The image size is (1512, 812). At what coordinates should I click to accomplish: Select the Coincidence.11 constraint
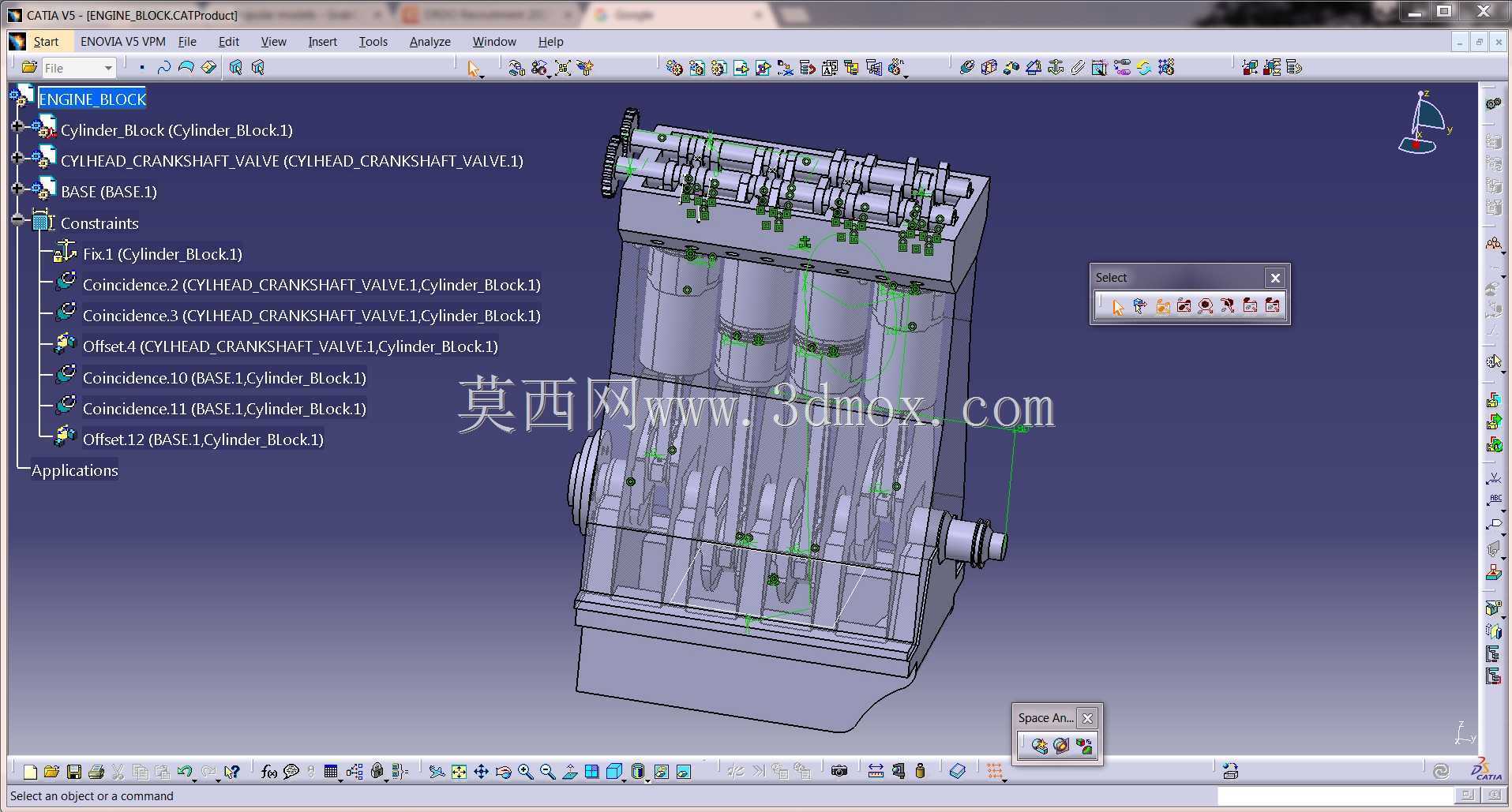225,409
